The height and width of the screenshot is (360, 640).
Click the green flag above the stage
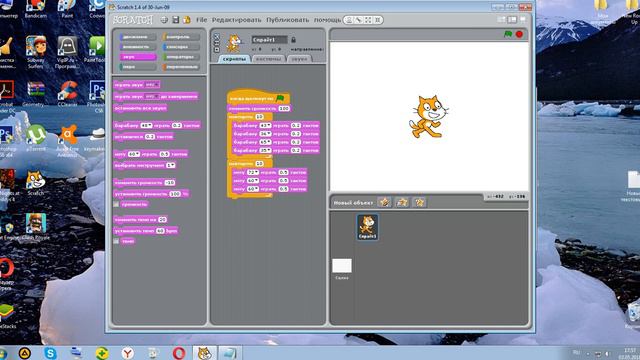tap(508, 34)
